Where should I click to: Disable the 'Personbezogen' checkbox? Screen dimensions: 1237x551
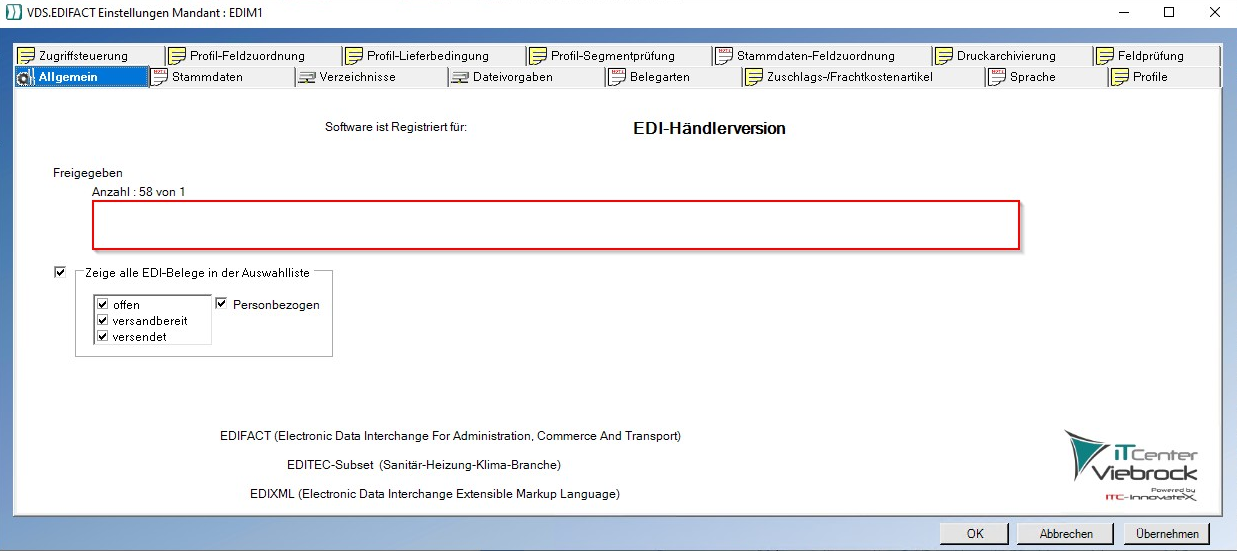point(222,304)
